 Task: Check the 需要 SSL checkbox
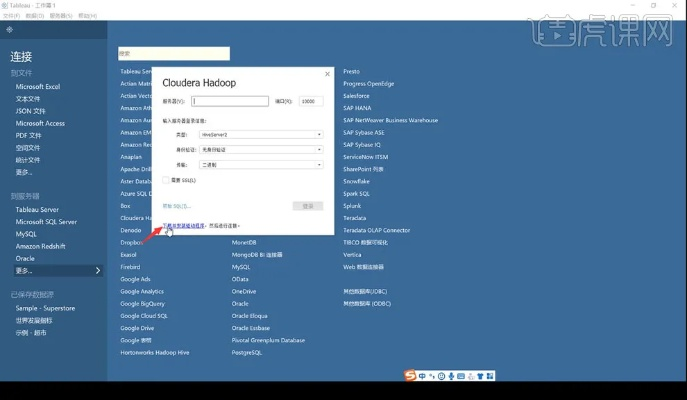(x=166, y=180)
